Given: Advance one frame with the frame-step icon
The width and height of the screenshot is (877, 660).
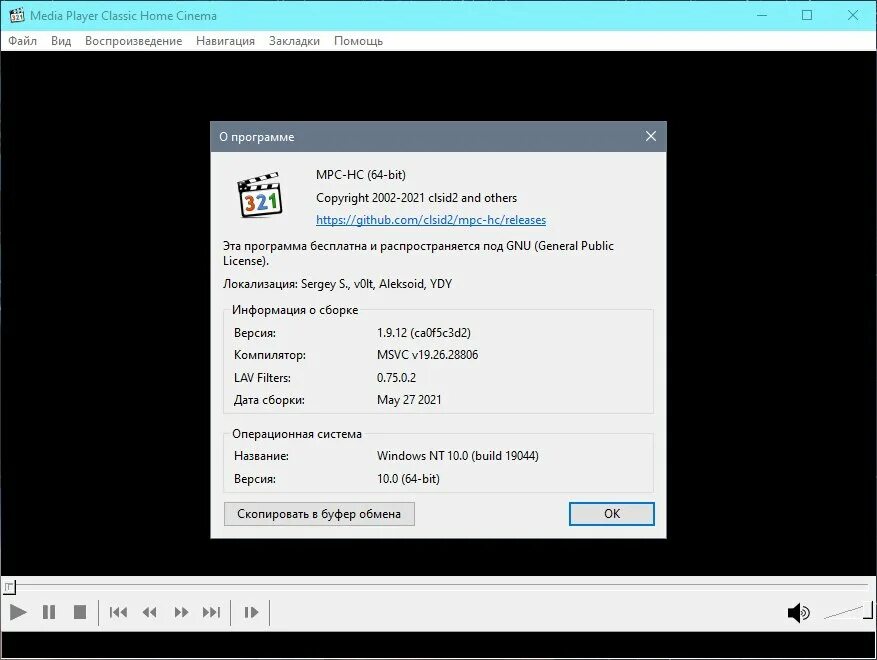Looking at the screenshot, I should [x=251, y=612].
